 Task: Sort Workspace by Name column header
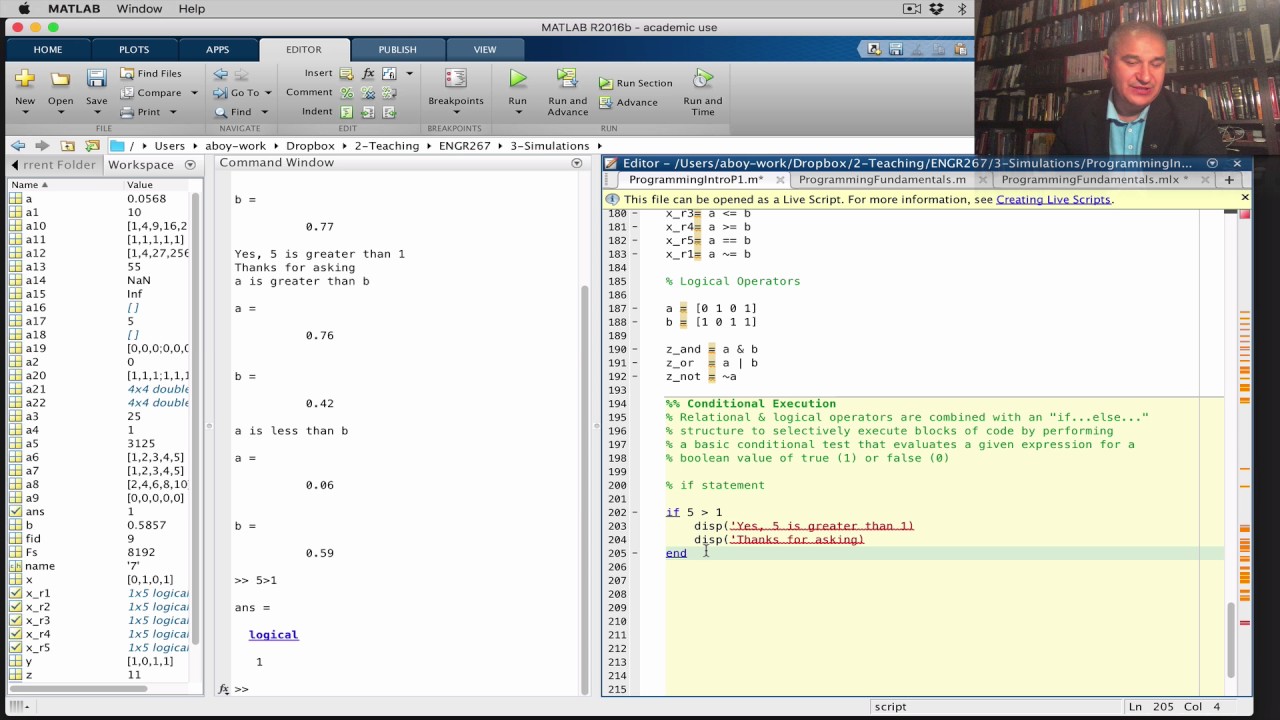tap(65, 185)
